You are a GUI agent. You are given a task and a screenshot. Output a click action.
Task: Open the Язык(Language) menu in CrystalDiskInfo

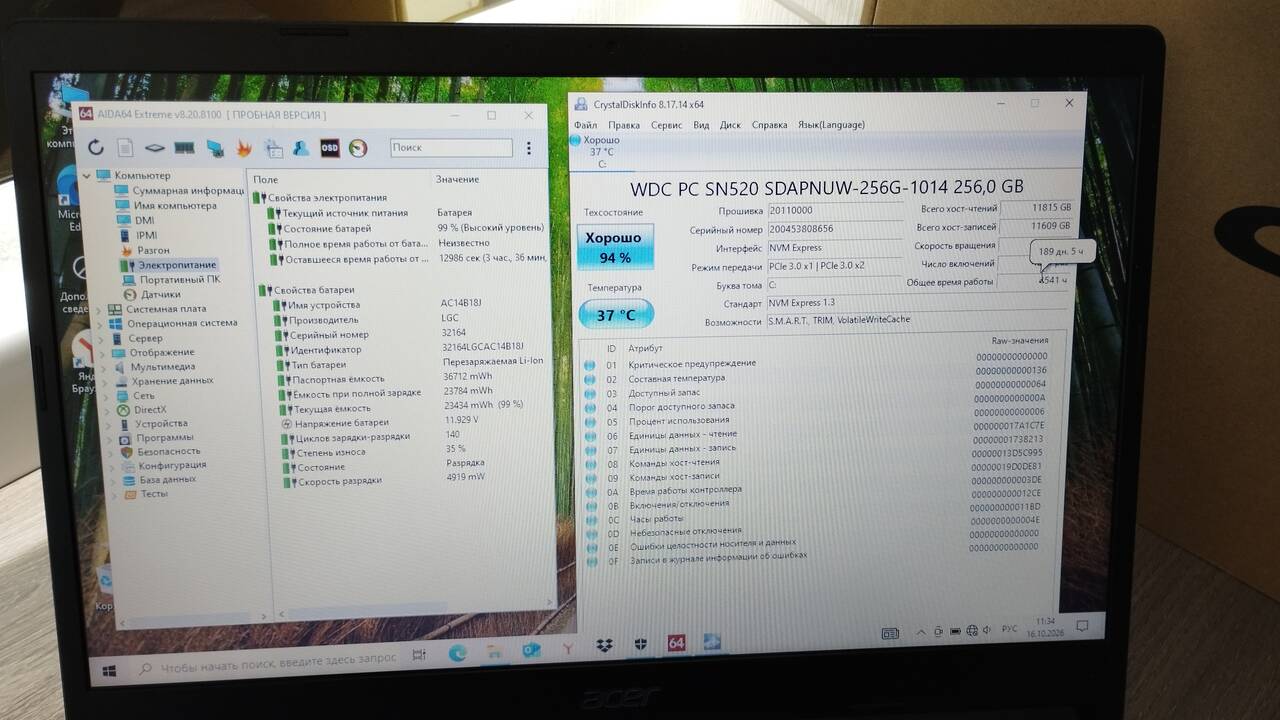[x=831, y=125]
